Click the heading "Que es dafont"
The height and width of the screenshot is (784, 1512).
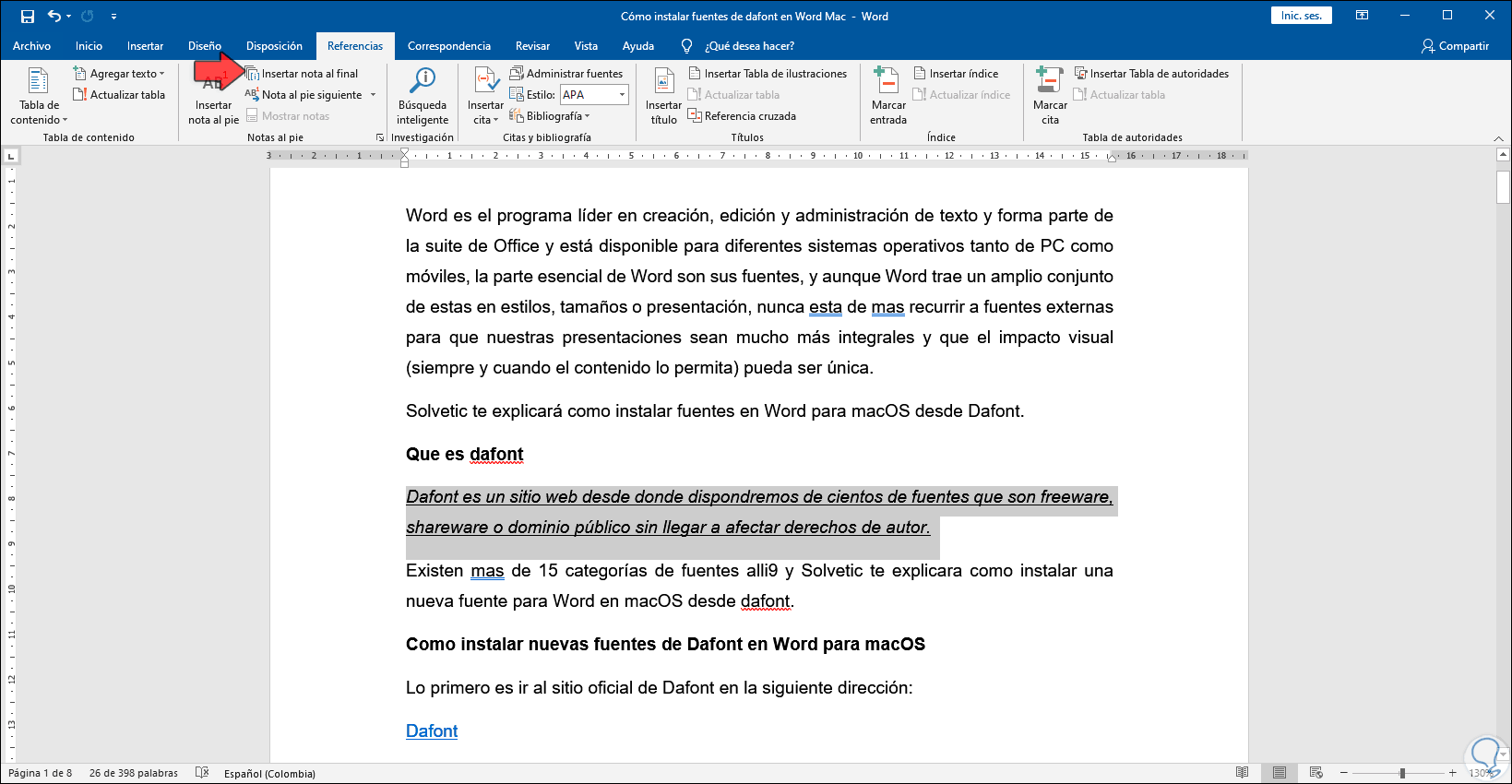[x=465, y=454]
